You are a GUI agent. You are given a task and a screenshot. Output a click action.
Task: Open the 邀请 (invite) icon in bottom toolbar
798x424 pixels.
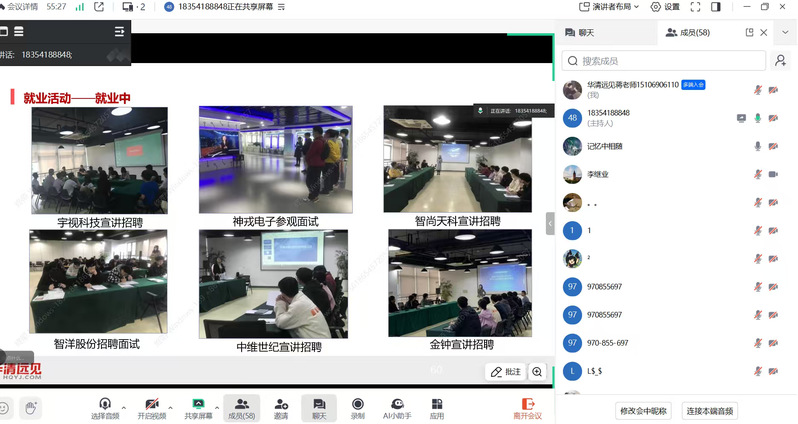coord(281,407)
